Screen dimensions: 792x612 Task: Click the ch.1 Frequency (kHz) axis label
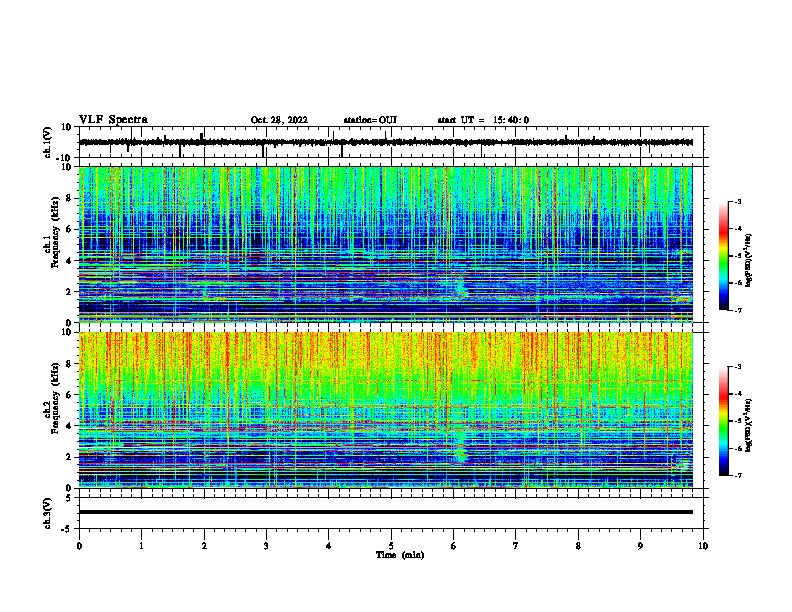click(x=52, y=232)
